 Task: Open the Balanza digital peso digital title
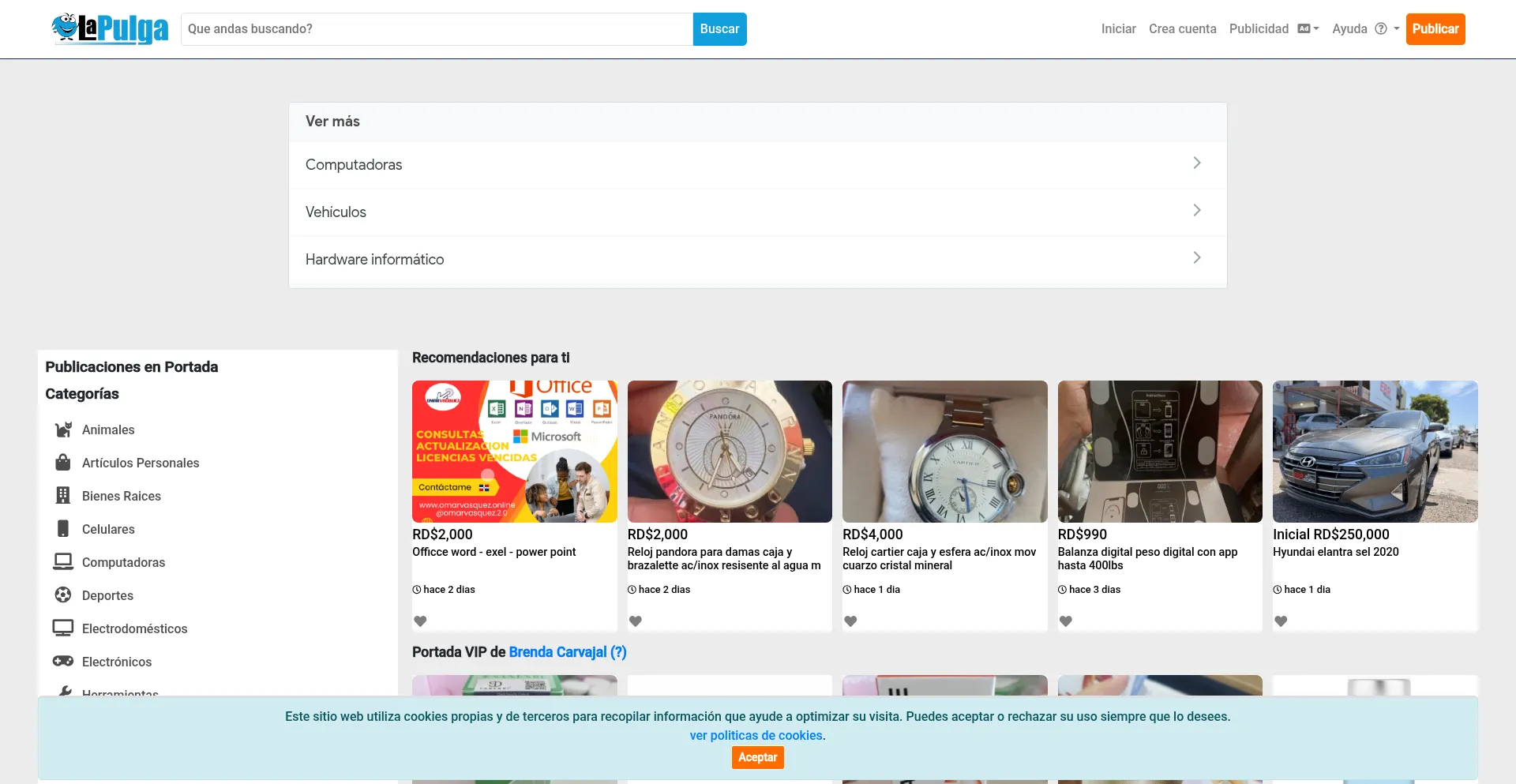coord(1148,559)
